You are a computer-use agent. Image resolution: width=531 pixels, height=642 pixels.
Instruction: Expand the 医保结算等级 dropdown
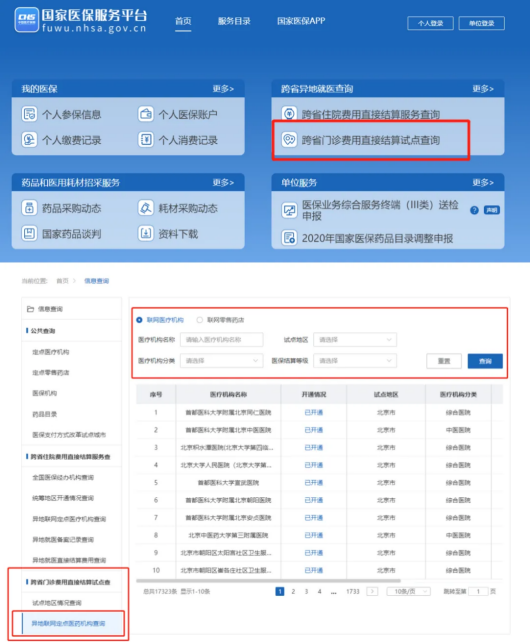355,361
